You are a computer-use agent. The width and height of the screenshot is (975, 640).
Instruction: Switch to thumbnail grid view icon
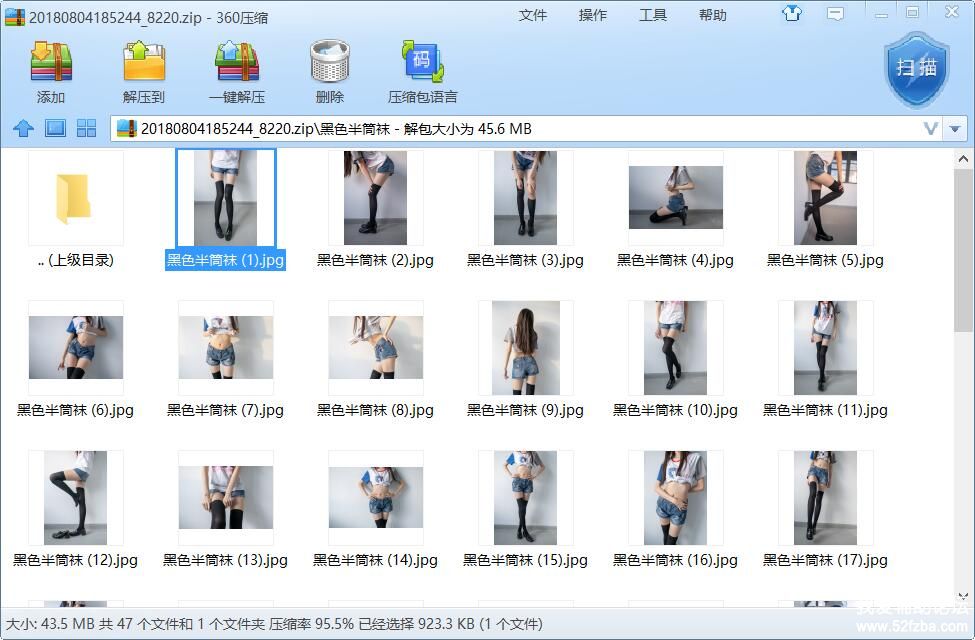click(x=86, y=129)
